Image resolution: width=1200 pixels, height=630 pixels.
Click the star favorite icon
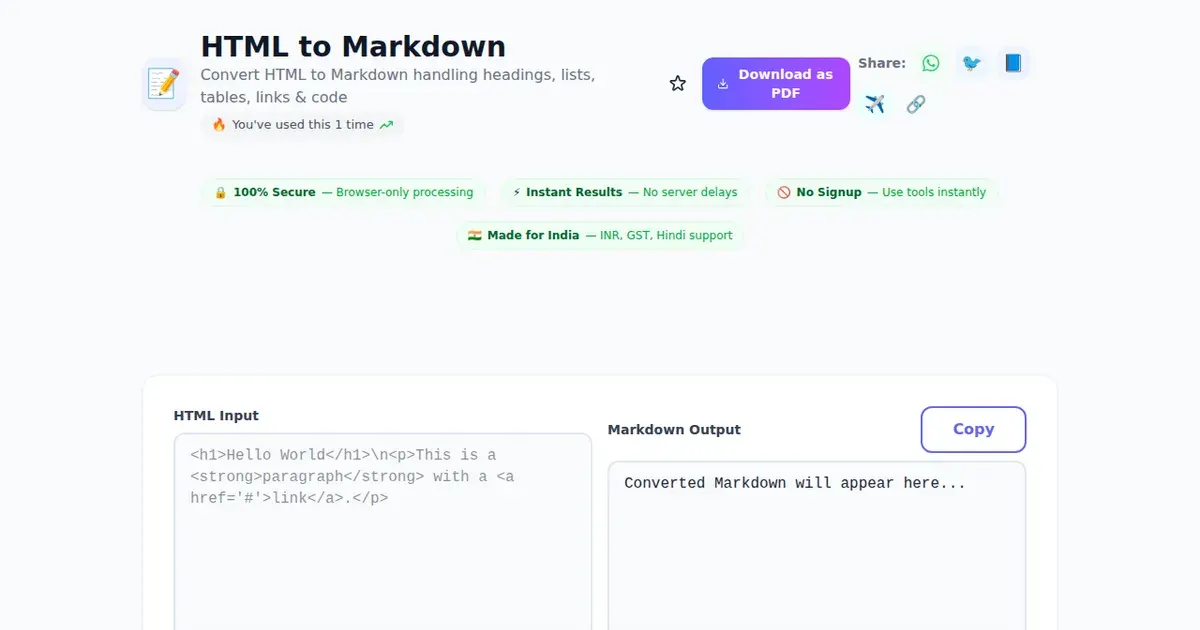click(678, 84)
